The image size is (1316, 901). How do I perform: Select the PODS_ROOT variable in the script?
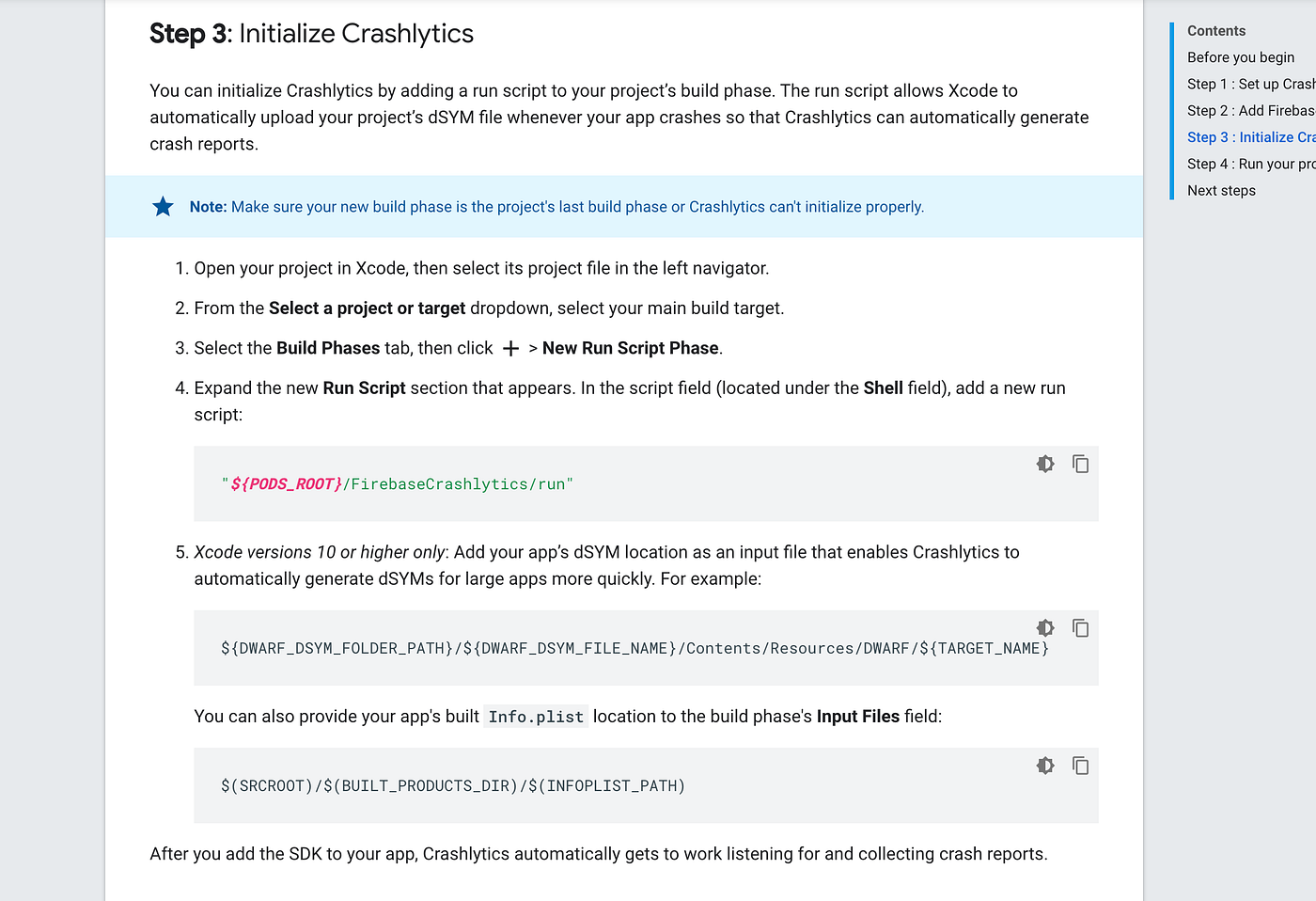tap(285, 483)
